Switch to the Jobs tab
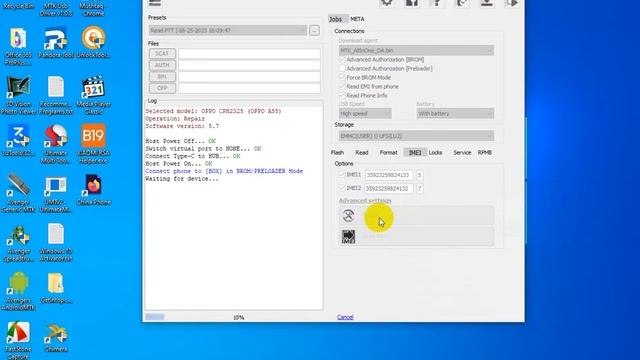 coord(336,19)
